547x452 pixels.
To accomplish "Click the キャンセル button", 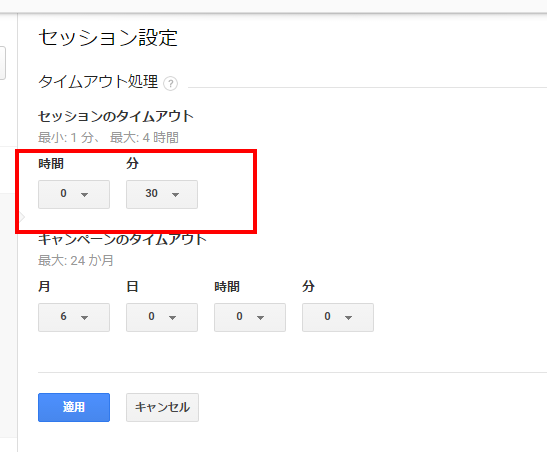I will 163,407.
